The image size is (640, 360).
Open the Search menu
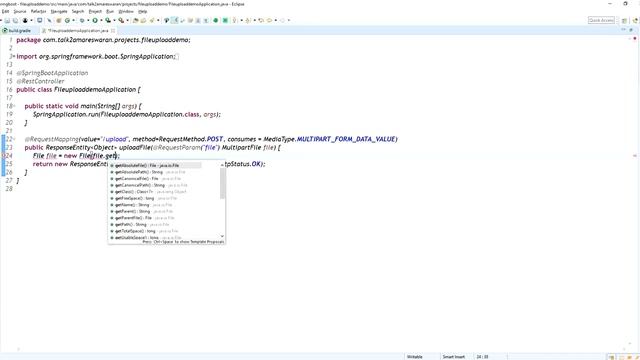tap(78, 11)
